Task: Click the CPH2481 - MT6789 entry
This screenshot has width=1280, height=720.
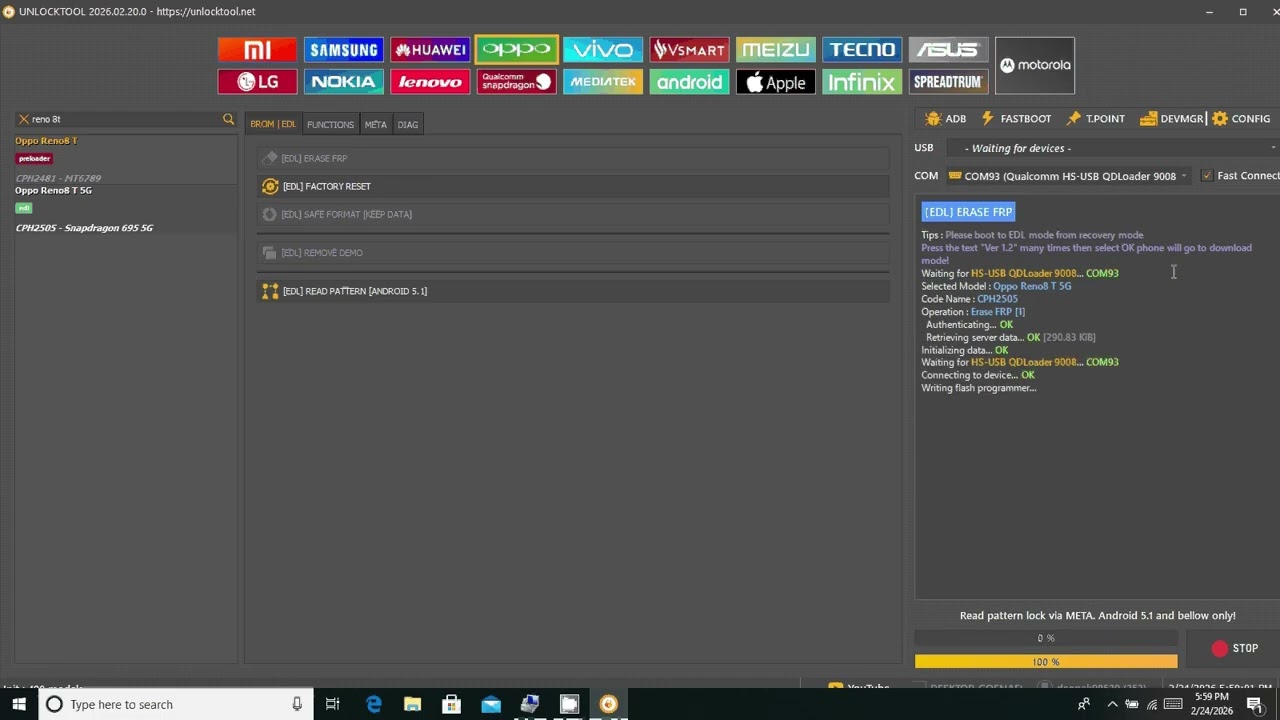Action: click(x=58, y=178)
